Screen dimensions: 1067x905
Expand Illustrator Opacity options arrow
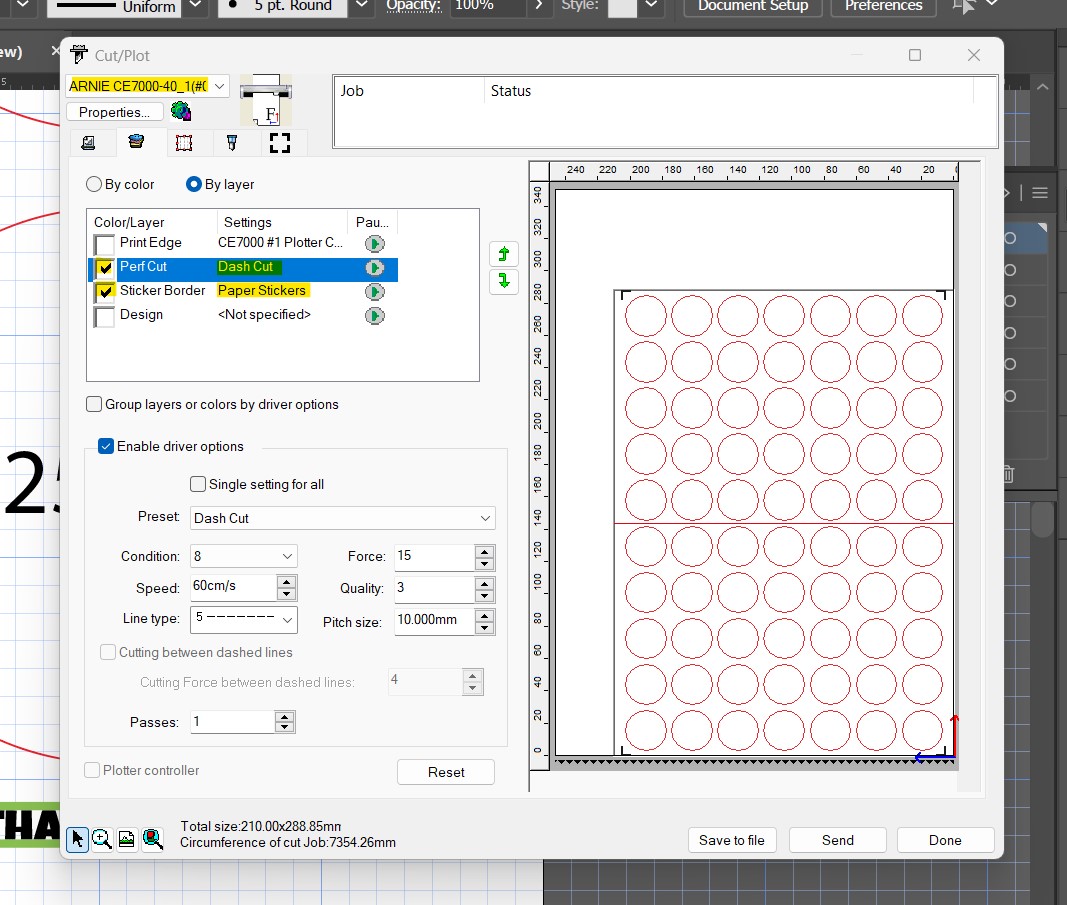539,5
